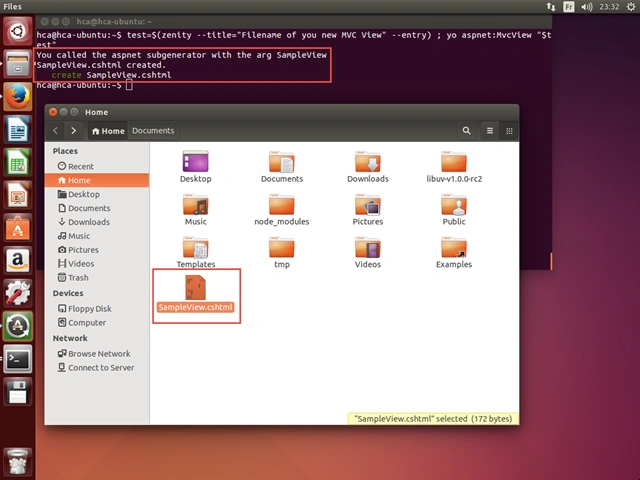Open LibreOffice Writer from the launcher
Screen dimensions: 640x480
click(18, 130)
